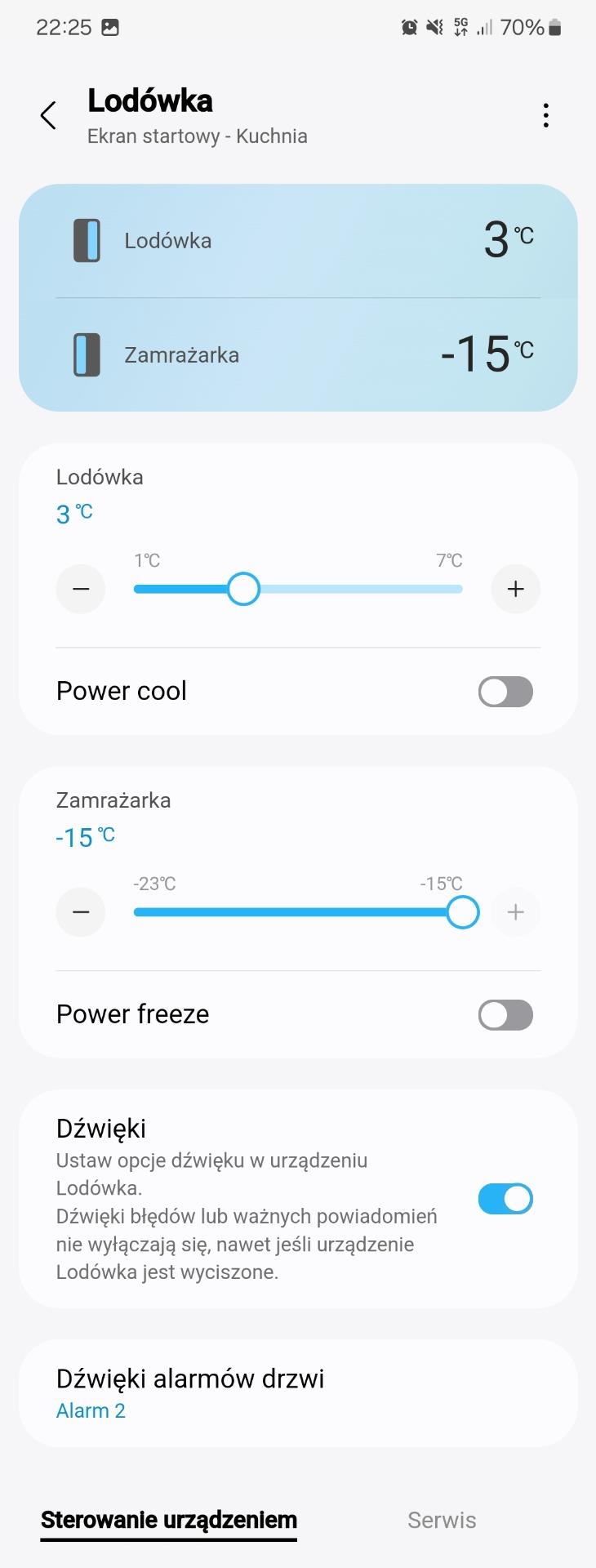596x1568 pixels.
Task: Click the freezer temperature slider handle
Action: [x=463, y=912]
